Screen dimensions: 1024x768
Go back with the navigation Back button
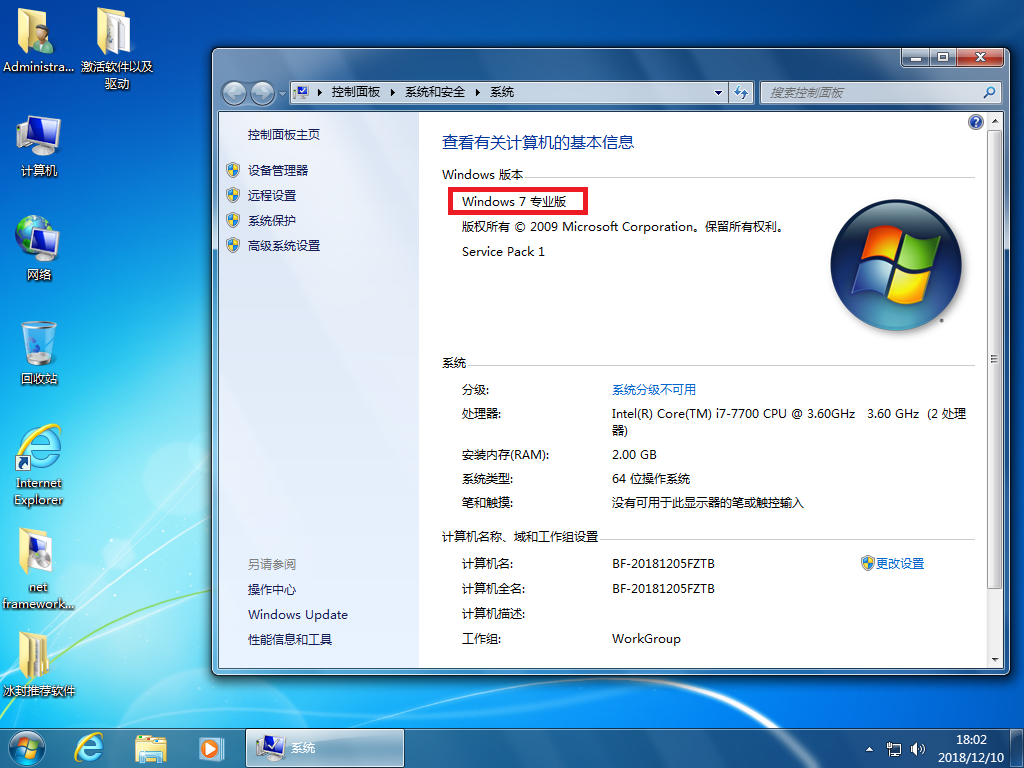click(x=234, y=93)
